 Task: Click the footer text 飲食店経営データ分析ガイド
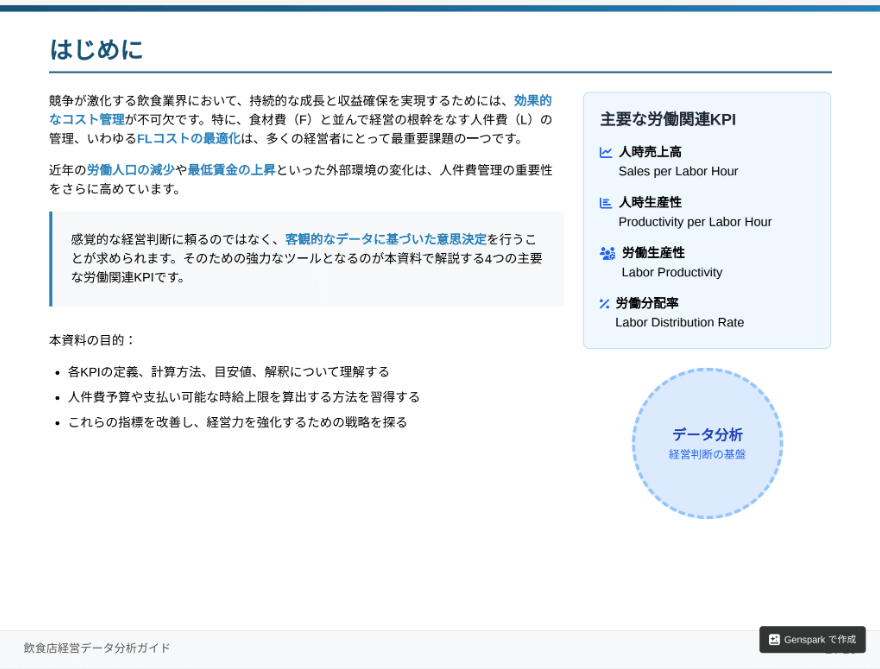click(97, 648)
